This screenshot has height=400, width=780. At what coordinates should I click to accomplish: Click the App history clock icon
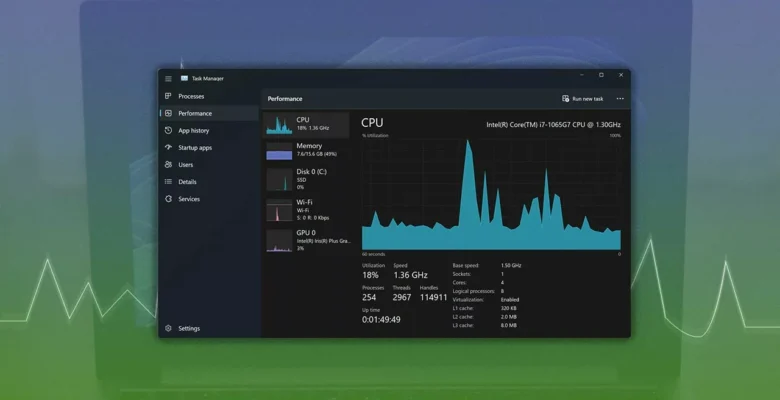(x=168, y=130)
